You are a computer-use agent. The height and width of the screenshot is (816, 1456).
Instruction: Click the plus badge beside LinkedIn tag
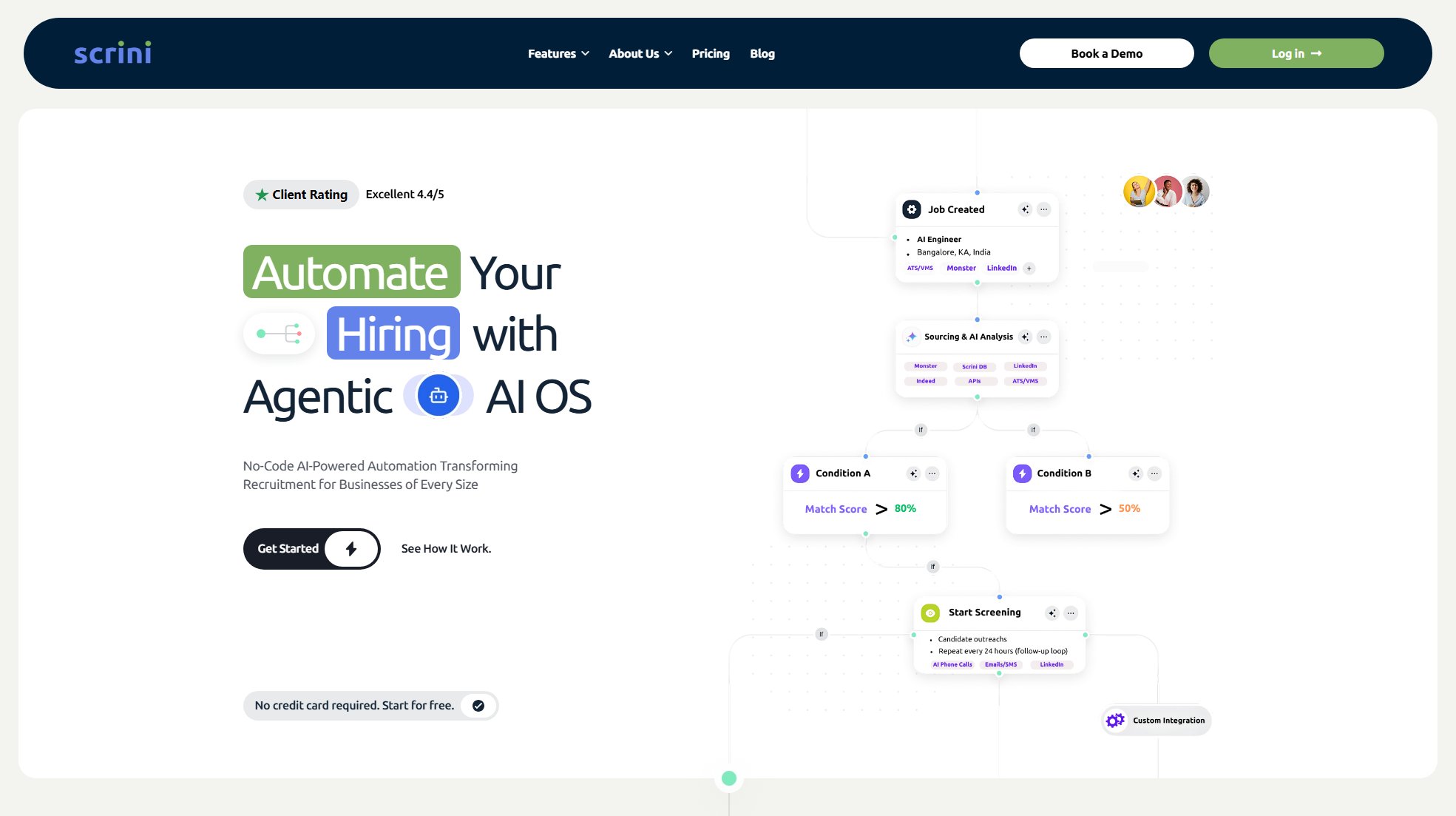1029,268
